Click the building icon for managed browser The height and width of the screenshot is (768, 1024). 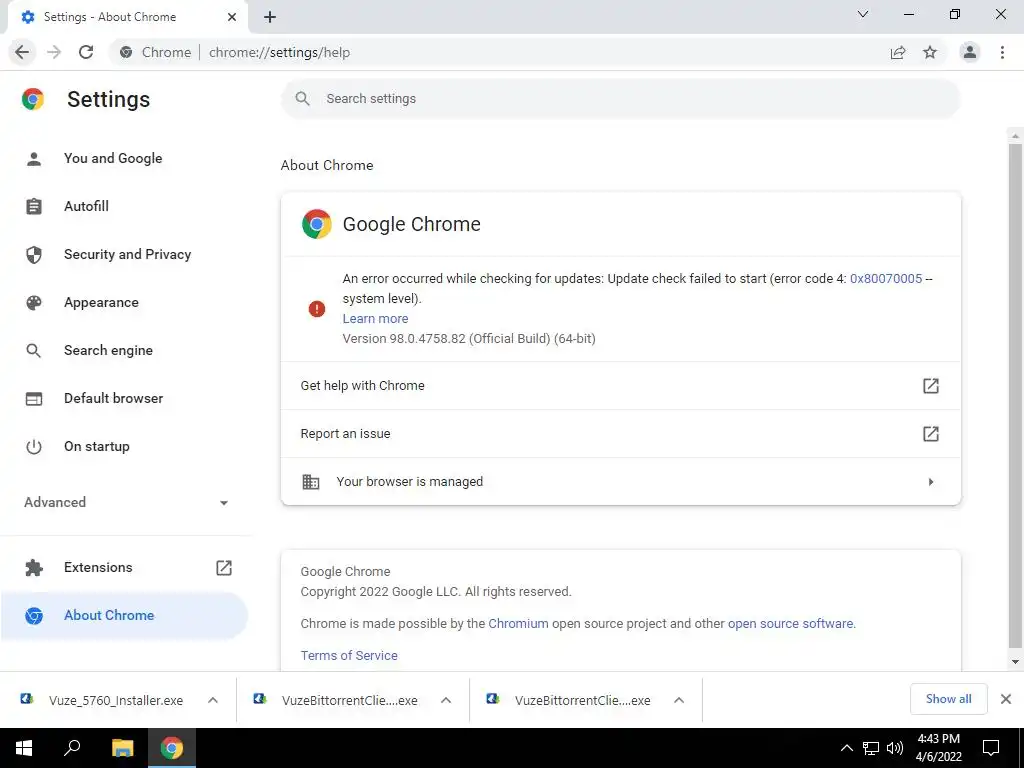[310, 482]
